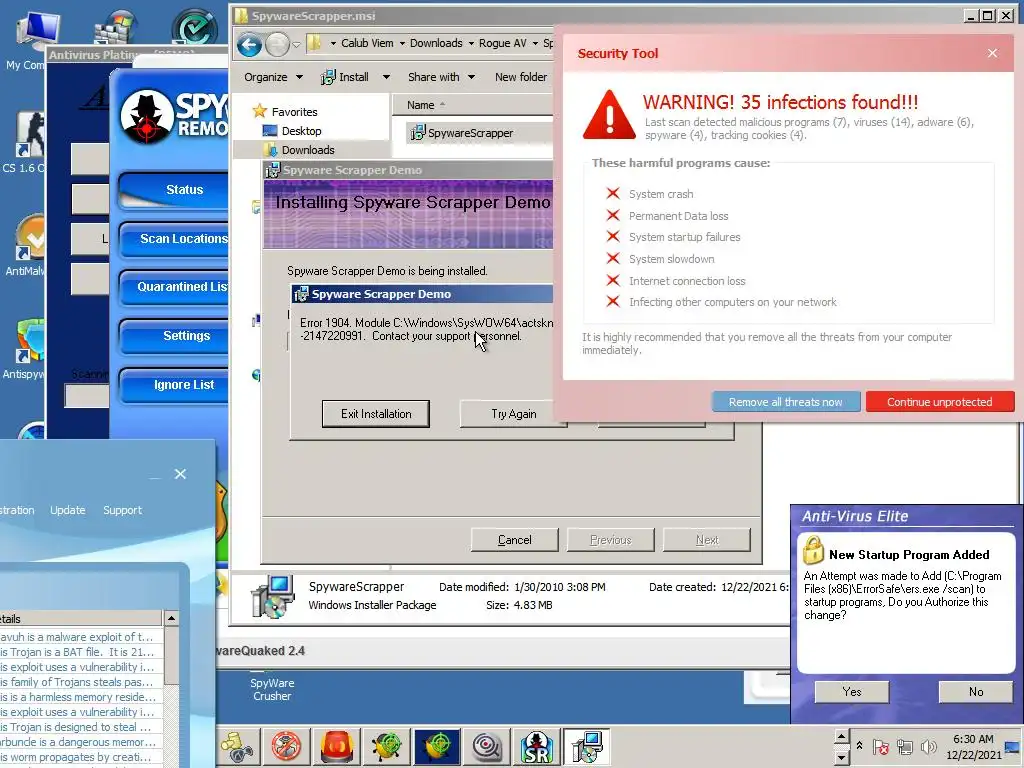Expand the Calub Viem breadcrumb arrow

tap(402, 44)
